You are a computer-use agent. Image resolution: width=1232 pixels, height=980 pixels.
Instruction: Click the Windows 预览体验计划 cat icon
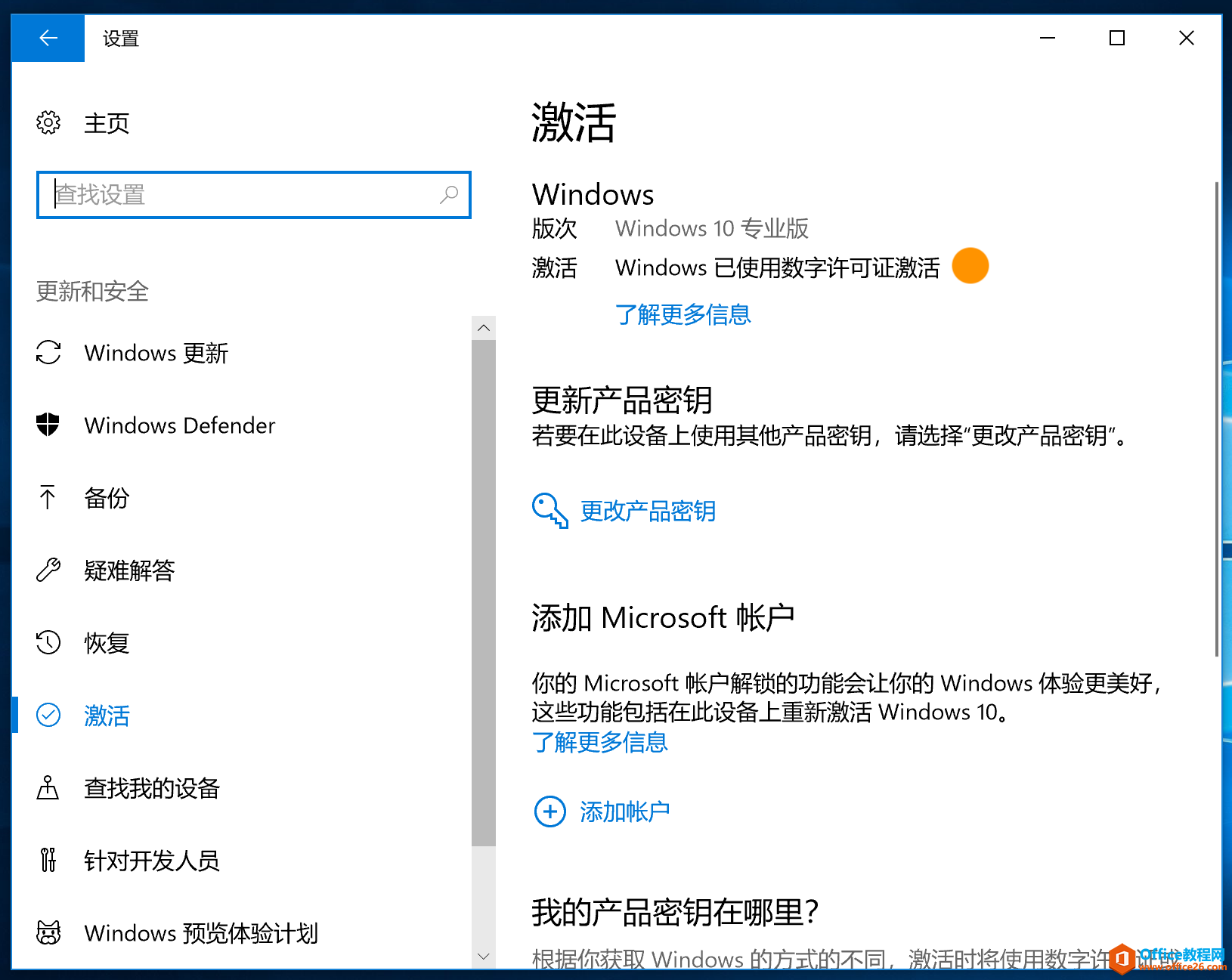pos(48,932)
